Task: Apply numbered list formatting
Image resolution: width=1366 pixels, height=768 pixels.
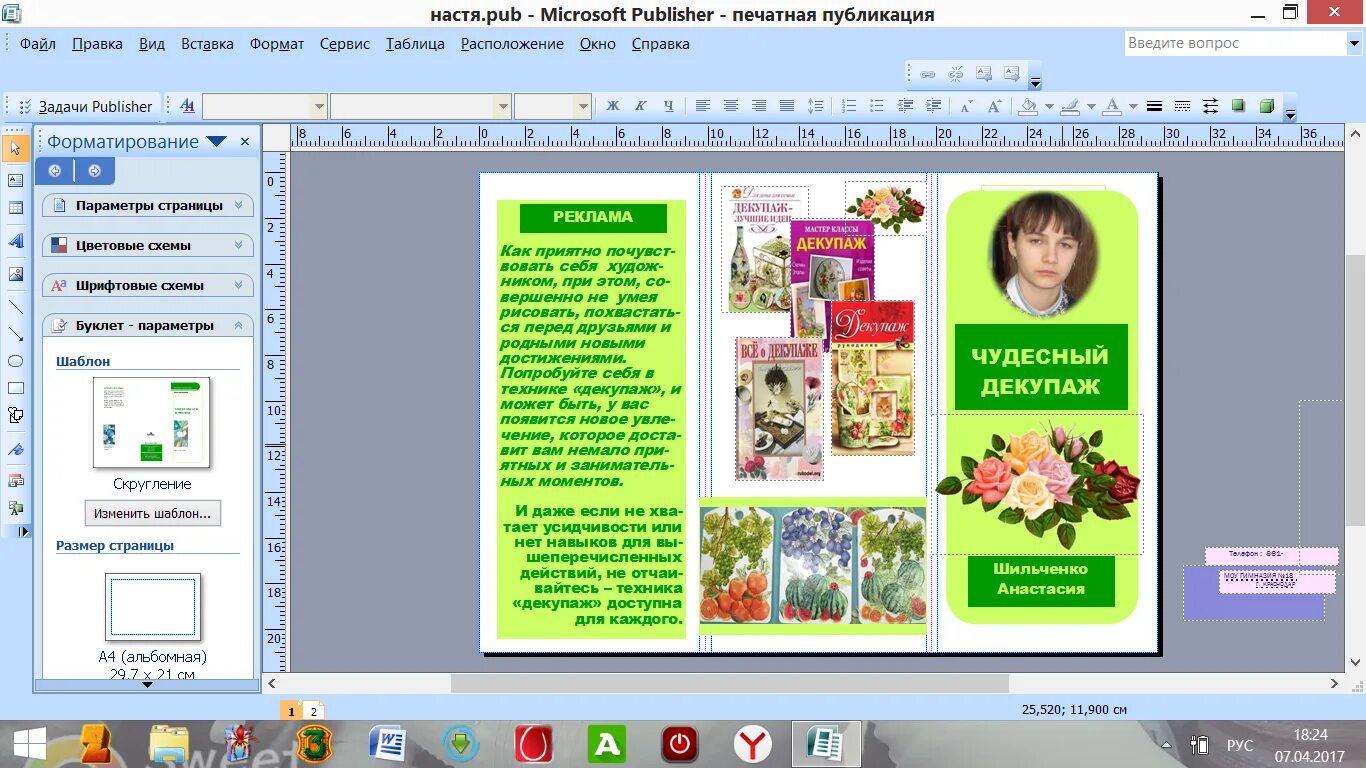Action: (849, 106)
